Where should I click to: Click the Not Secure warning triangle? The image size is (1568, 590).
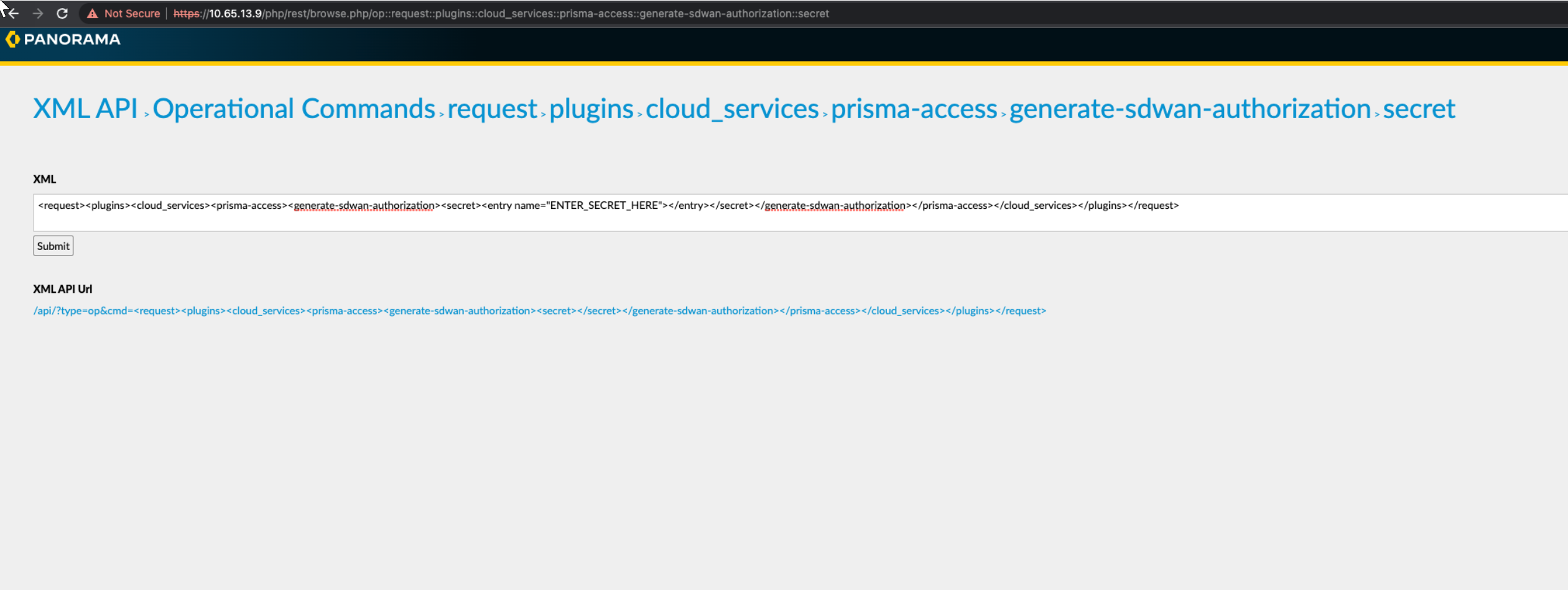coord(93,14)
